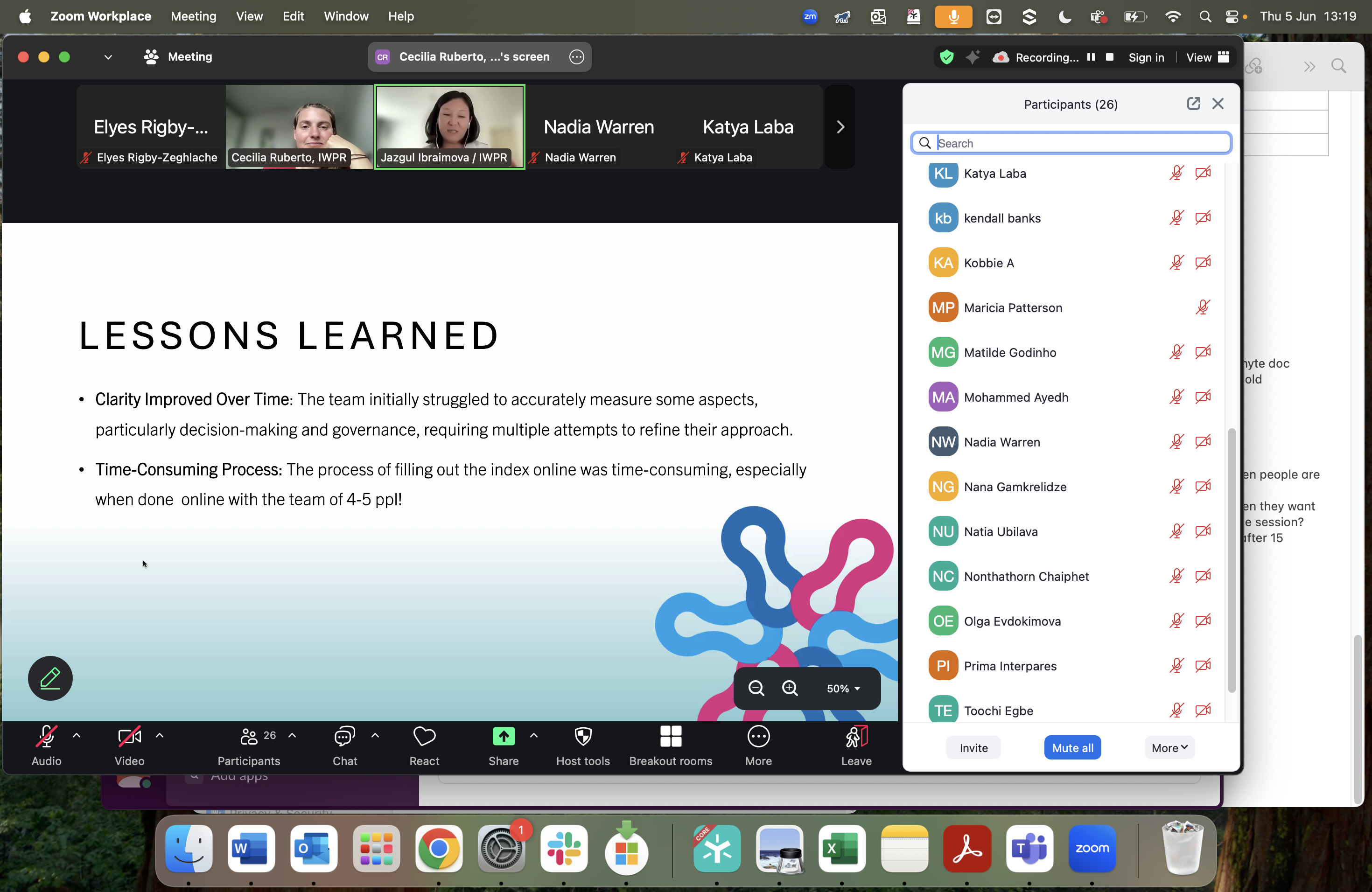Open Outlook from the dock
The width and height of the screenshot is (1372, 892).
point(314,848)
